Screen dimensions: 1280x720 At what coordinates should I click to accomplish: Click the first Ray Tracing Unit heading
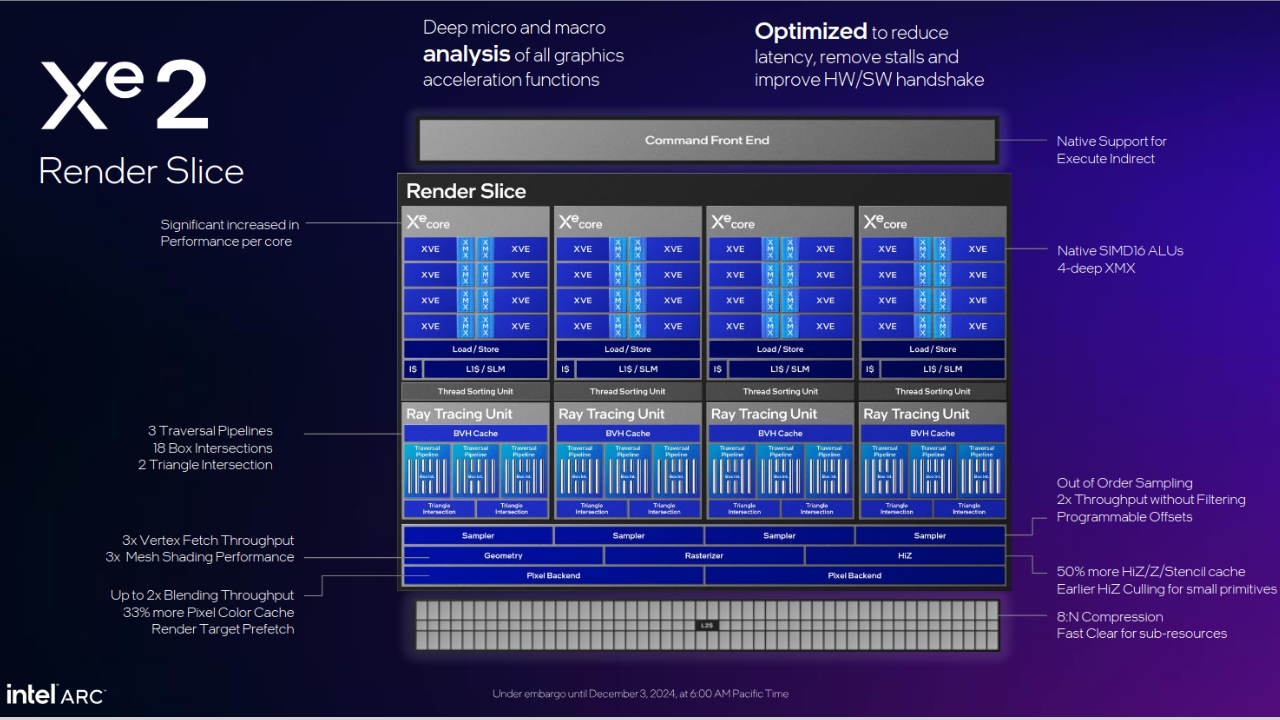click(459, 414)
